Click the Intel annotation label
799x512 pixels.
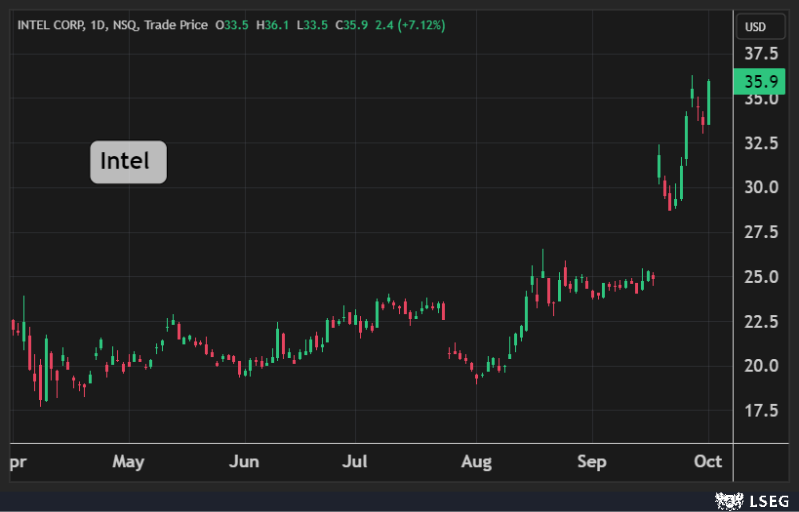coord(128,161)
